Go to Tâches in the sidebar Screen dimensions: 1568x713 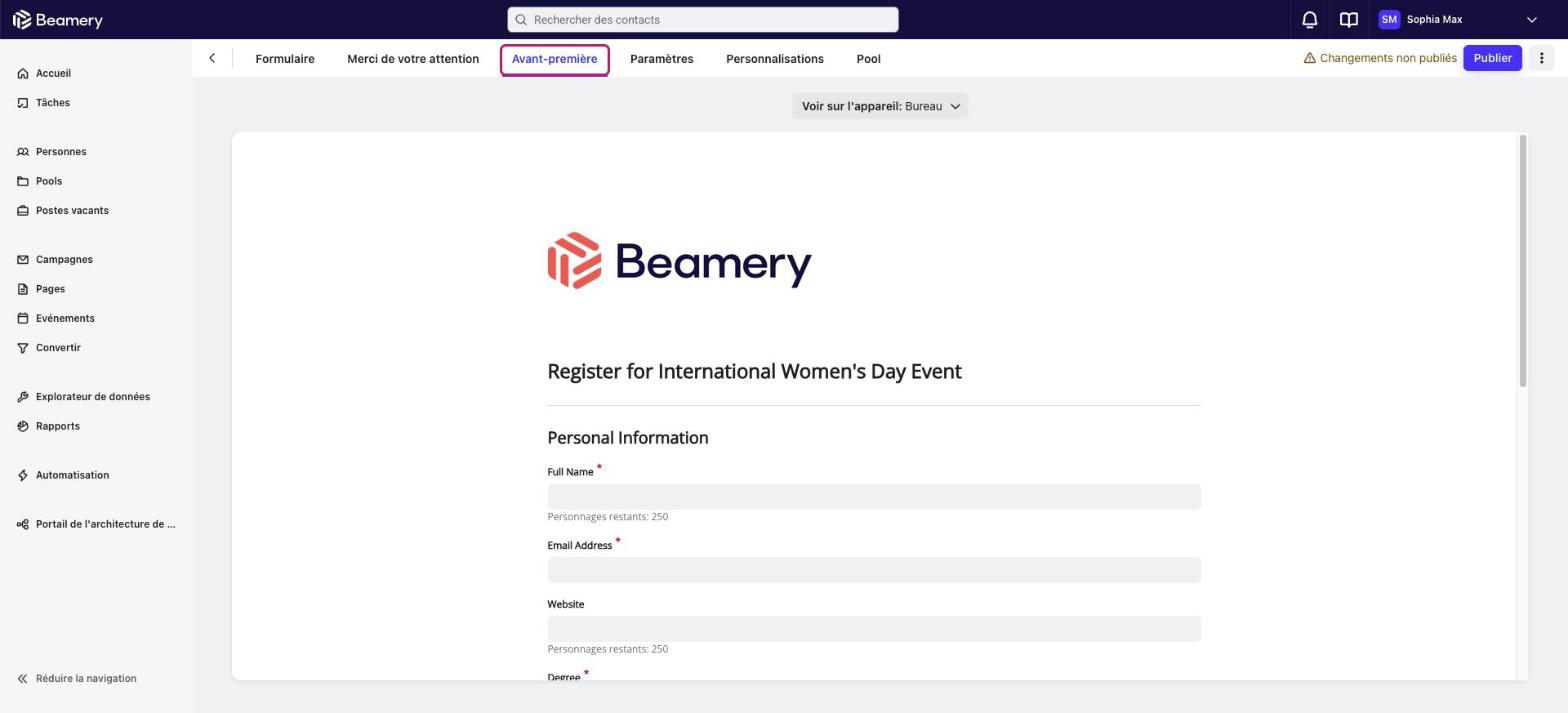tap(53, 103)
